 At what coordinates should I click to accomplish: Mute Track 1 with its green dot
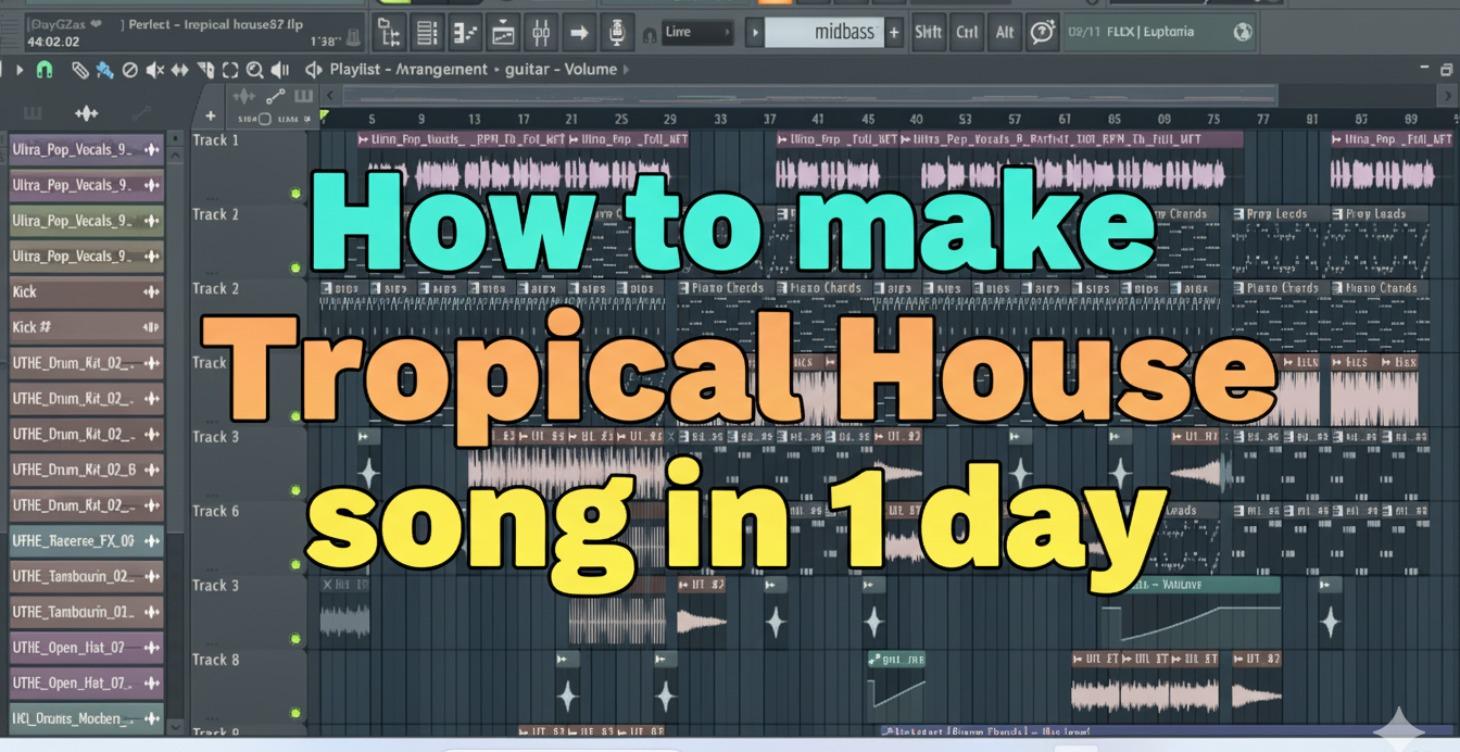click(295, 192)
